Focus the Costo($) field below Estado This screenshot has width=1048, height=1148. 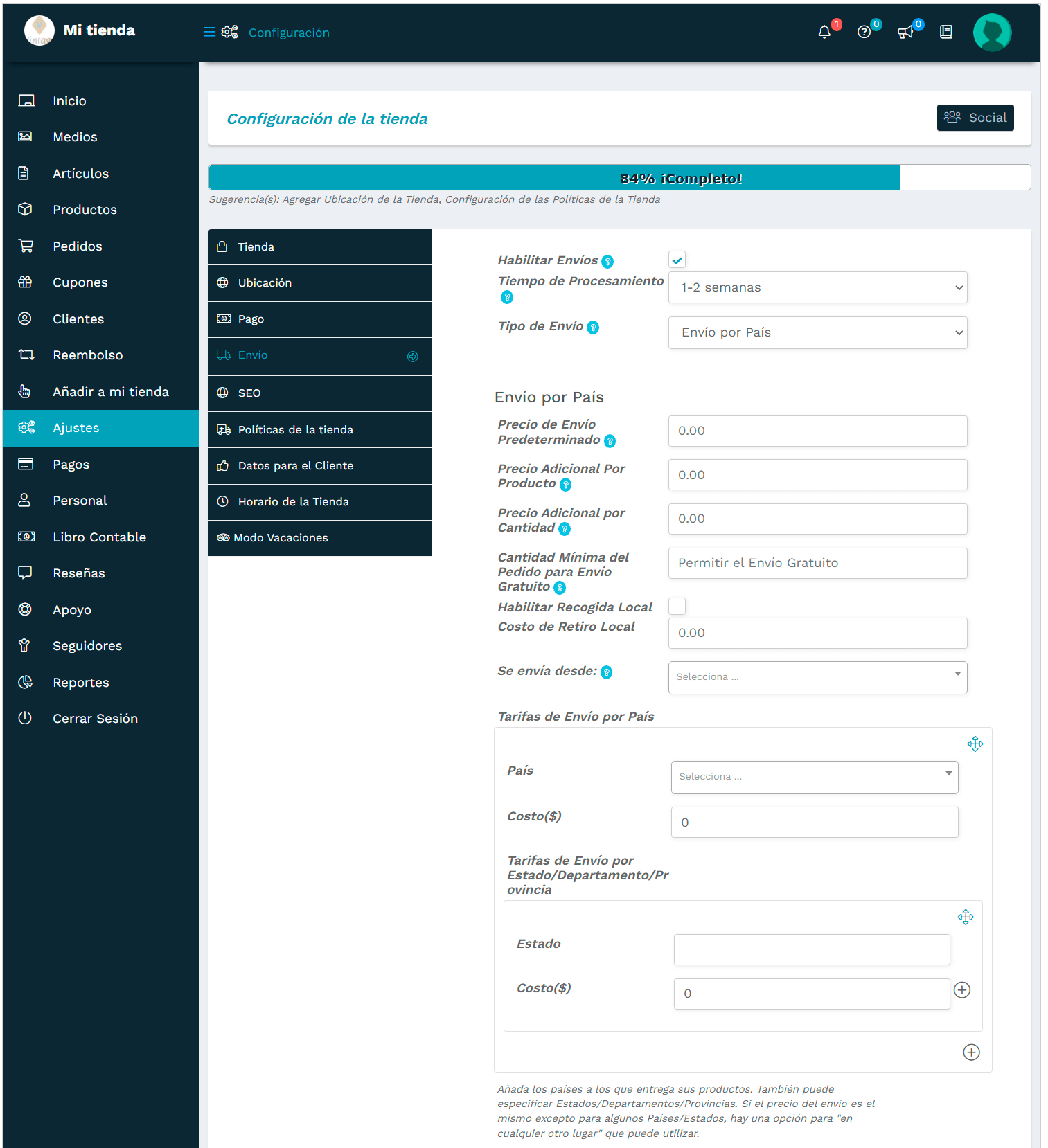(812, 994)
